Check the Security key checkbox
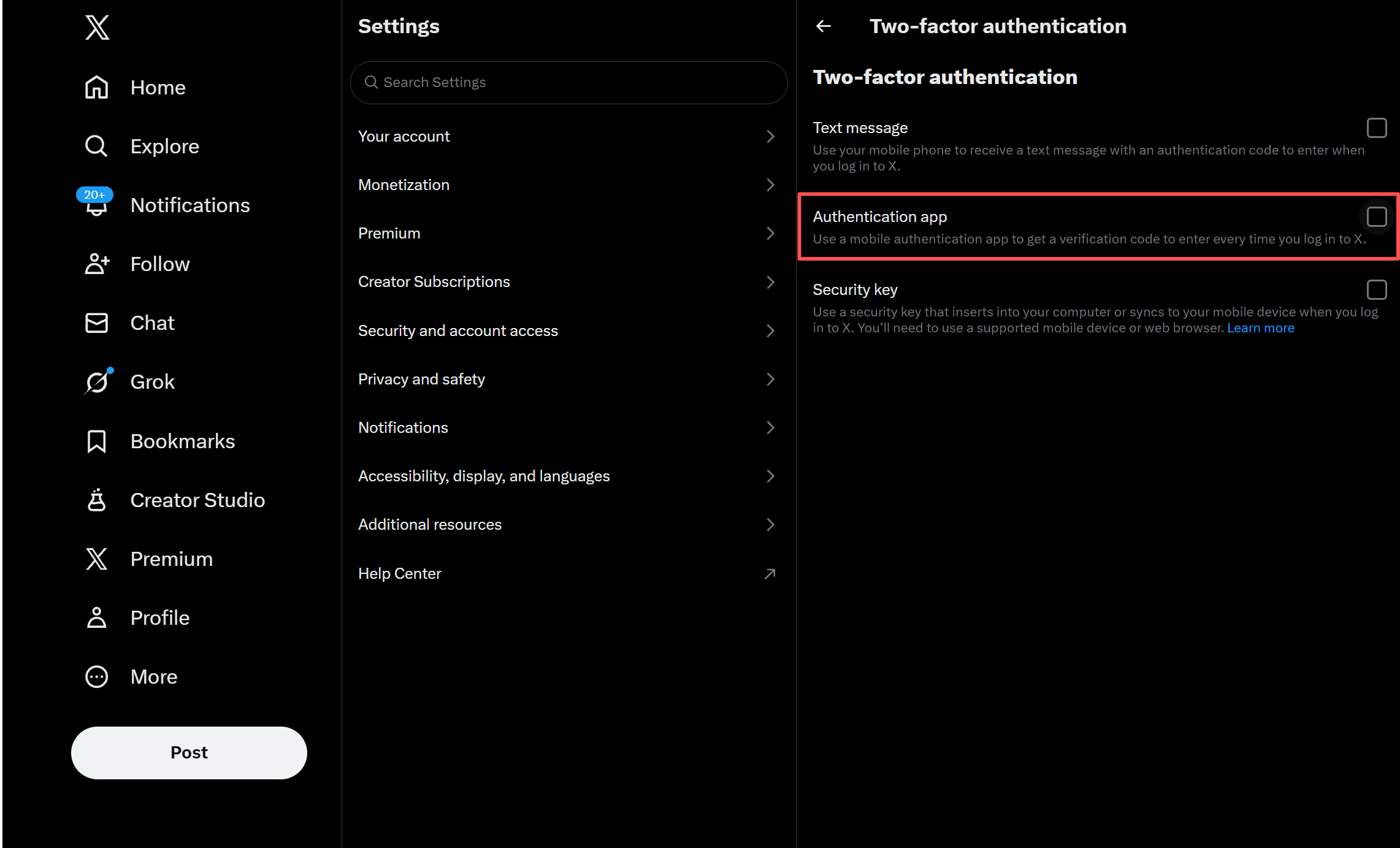Viewport: 1400px width, 848px height. [1377, 289]
